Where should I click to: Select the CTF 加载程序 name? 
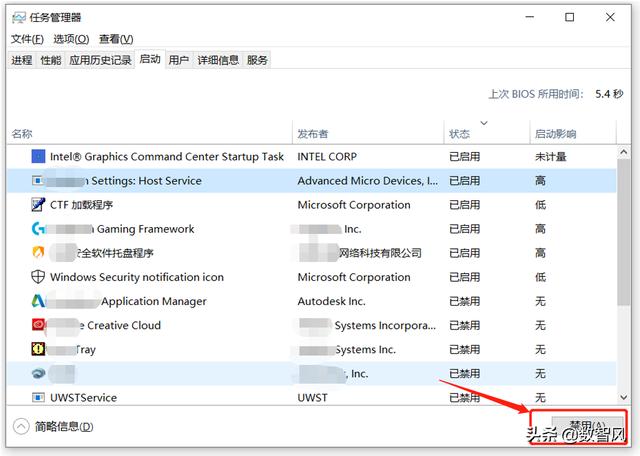[x=81, y=205]
